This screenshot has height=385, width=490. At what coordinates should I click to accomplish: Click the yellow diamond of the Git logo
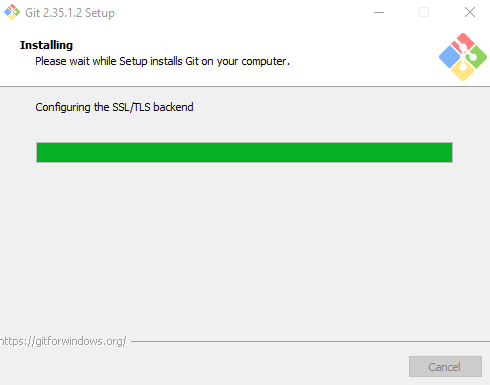click(463, 71)
